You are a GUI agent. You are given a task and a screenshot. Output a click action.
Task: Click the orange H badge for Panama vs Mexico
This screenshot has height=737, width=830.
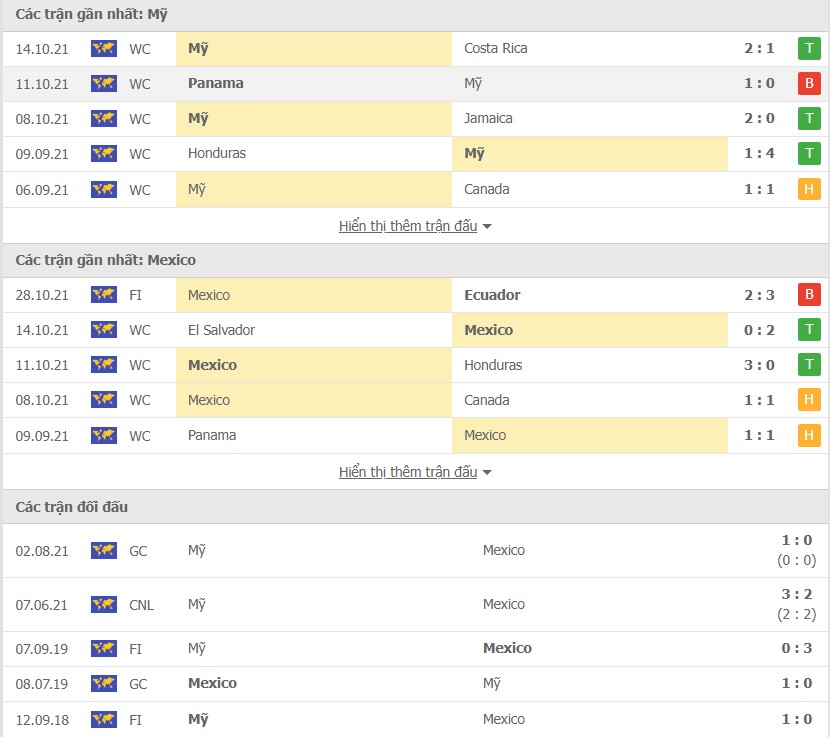tap(809, 436)
